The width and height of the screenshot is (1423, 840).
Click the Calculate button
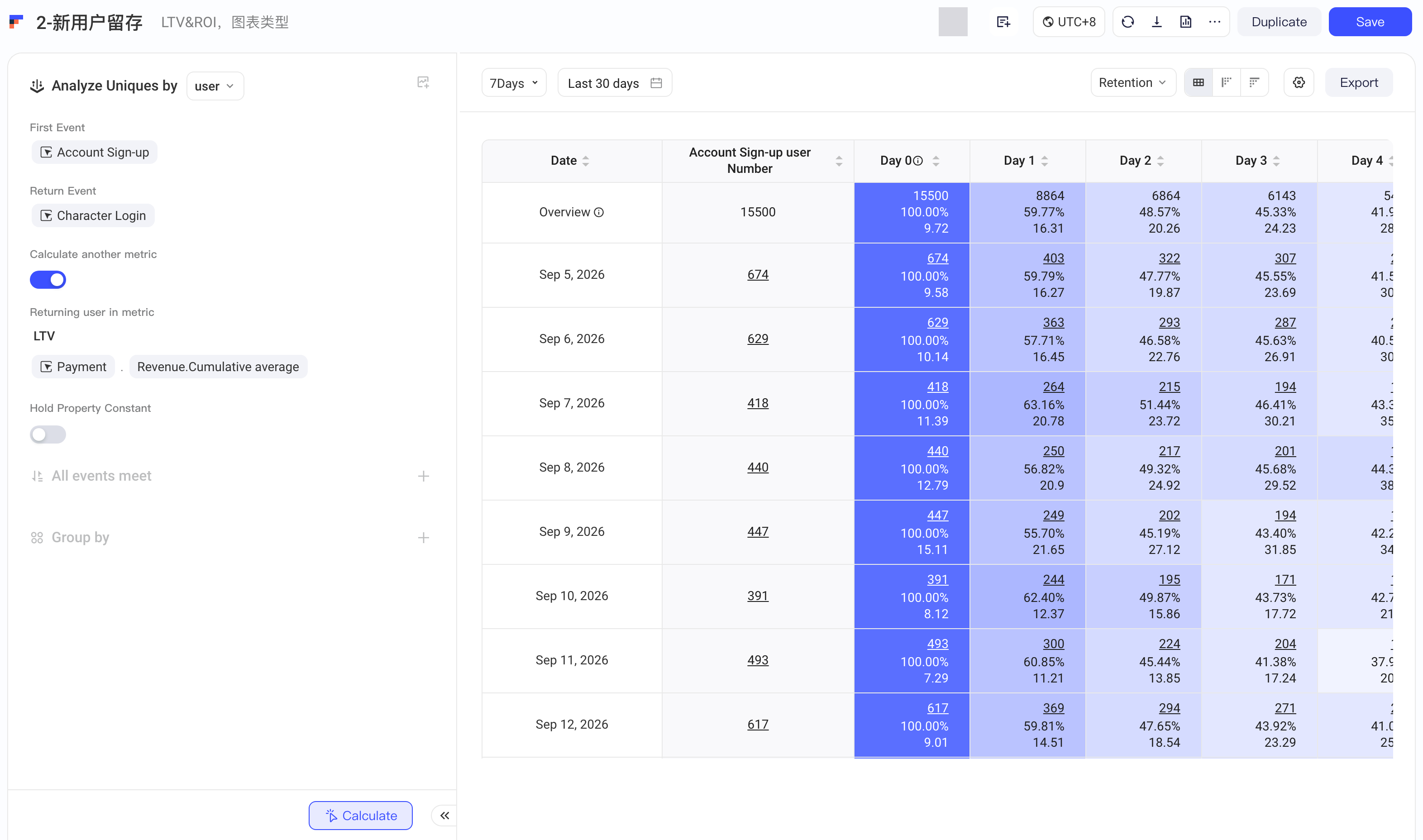click(x=361, y=815)
